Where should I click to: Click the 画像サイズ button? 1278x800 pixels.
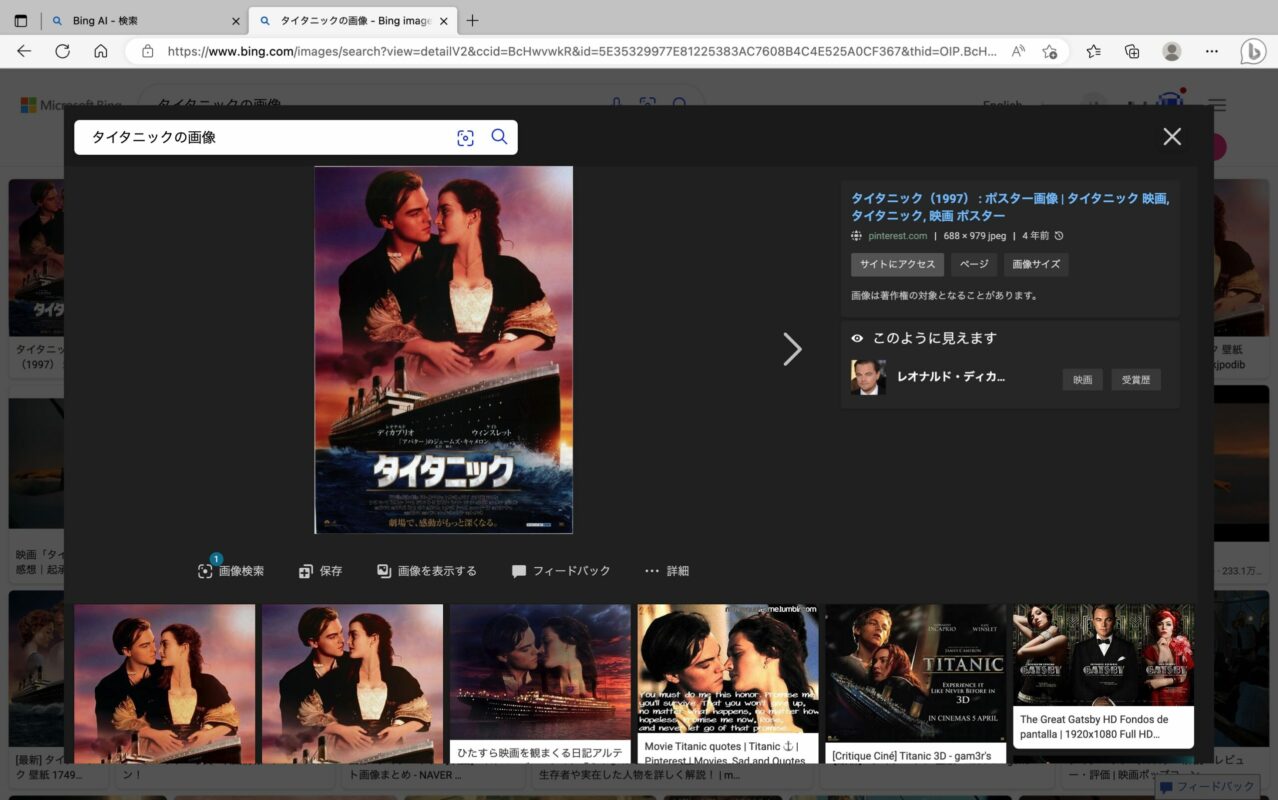[x=1036, y=264]
